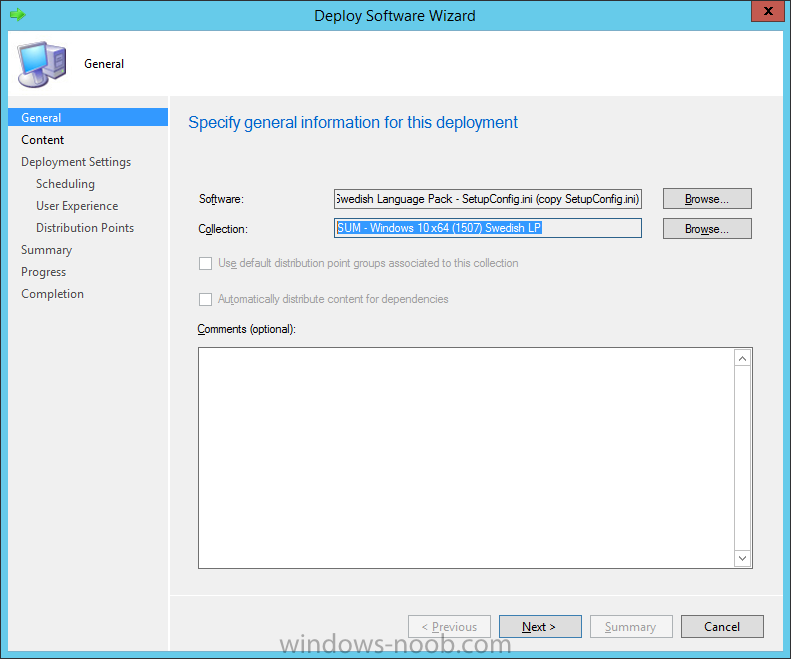Click the 'Specify general information for this deployment' heading
791x659 pixels.
353,123
